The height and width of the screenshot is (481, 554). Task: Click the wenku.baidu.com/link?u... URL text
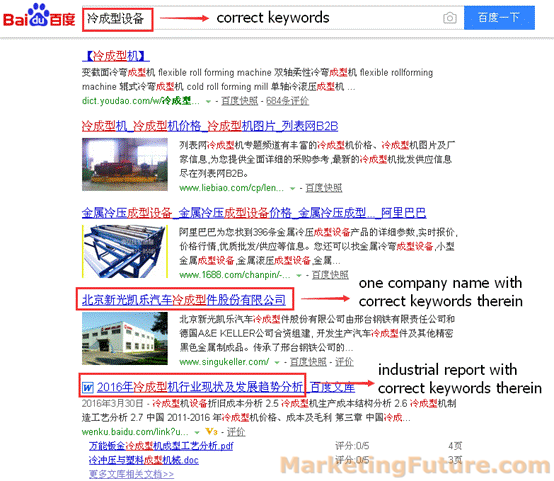click(135, 432)
